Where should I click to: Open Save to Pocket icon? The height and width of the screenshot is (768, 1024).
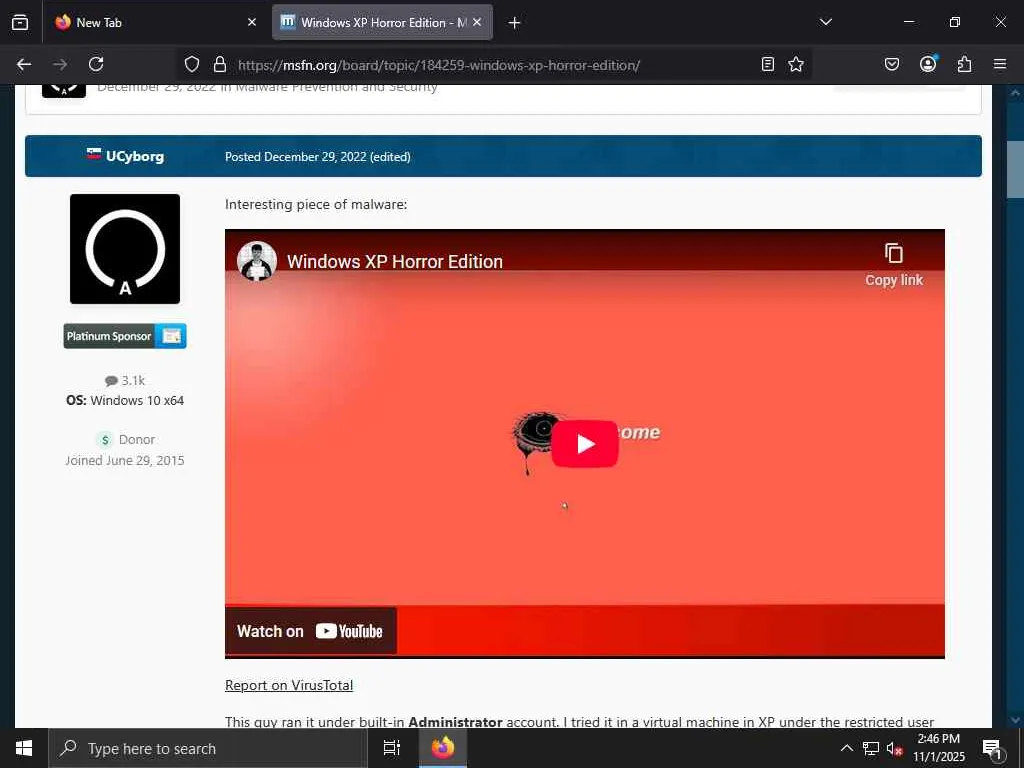tap(891, 64)
